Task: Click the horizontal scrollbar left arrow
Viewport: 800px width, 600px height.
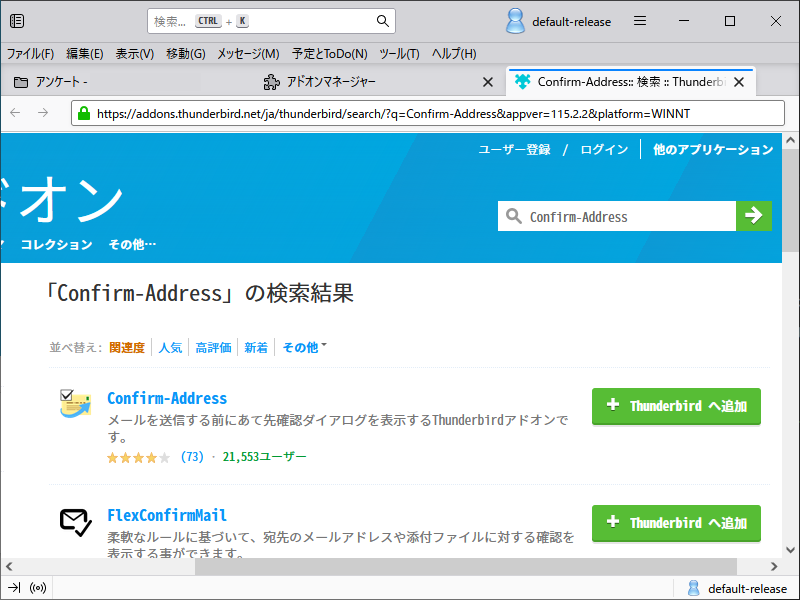Action: click(x=9, y=566)
